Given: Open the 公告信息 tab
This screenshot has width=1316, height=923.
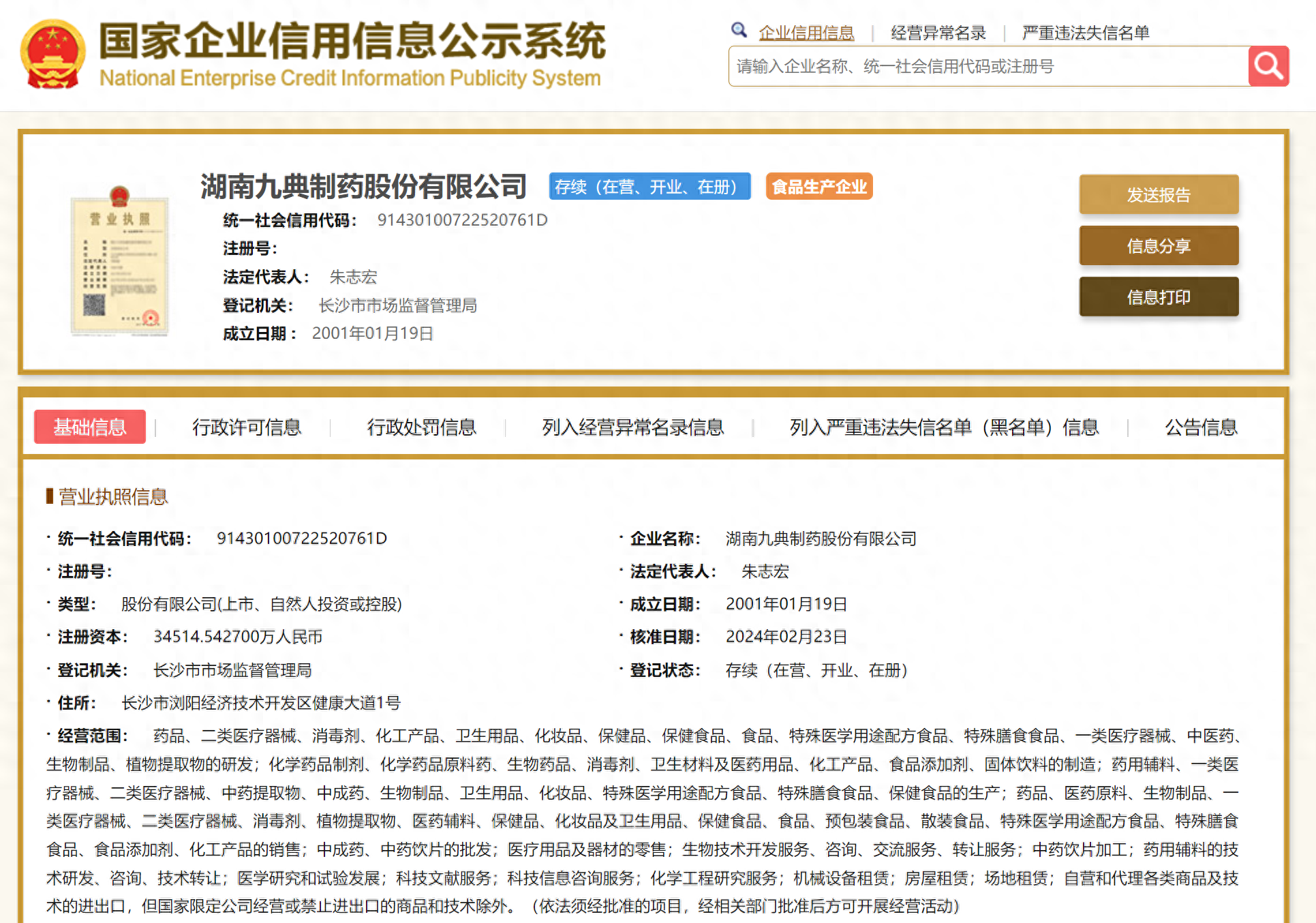Looking at the screenshot, I should pos(1200,427).
